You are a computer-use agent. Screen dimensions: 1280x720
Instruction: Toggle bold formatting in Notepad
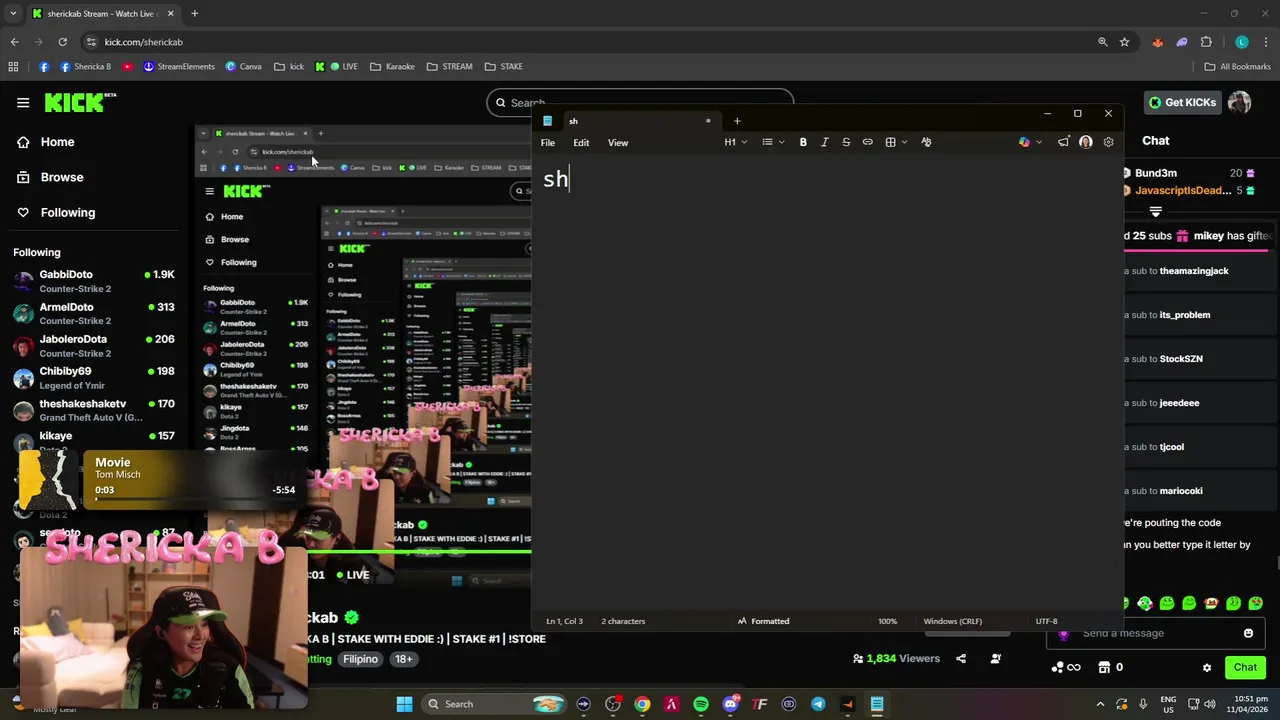coord(803,142)
